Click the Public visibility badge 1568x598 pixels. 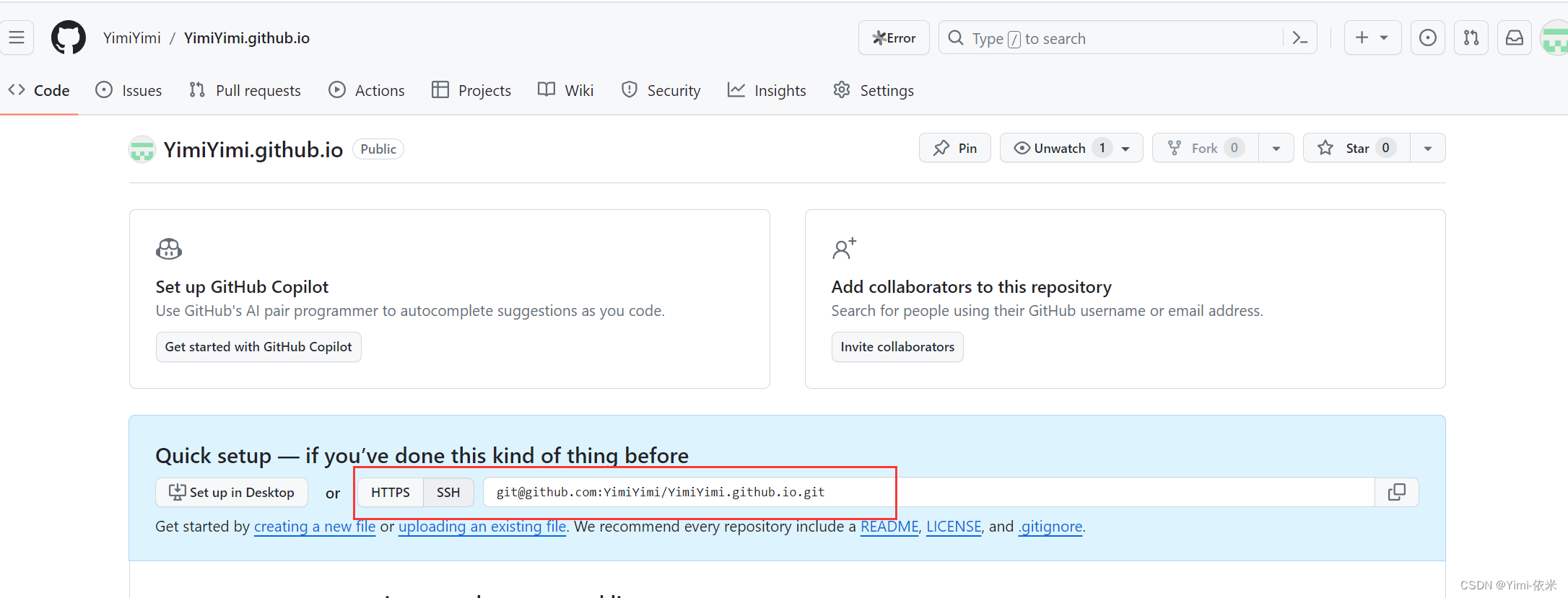(x=378, y=149)
